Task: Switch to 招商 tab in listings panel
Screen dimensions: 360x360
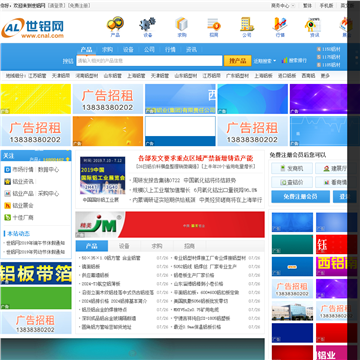Action: coord(189,246)
